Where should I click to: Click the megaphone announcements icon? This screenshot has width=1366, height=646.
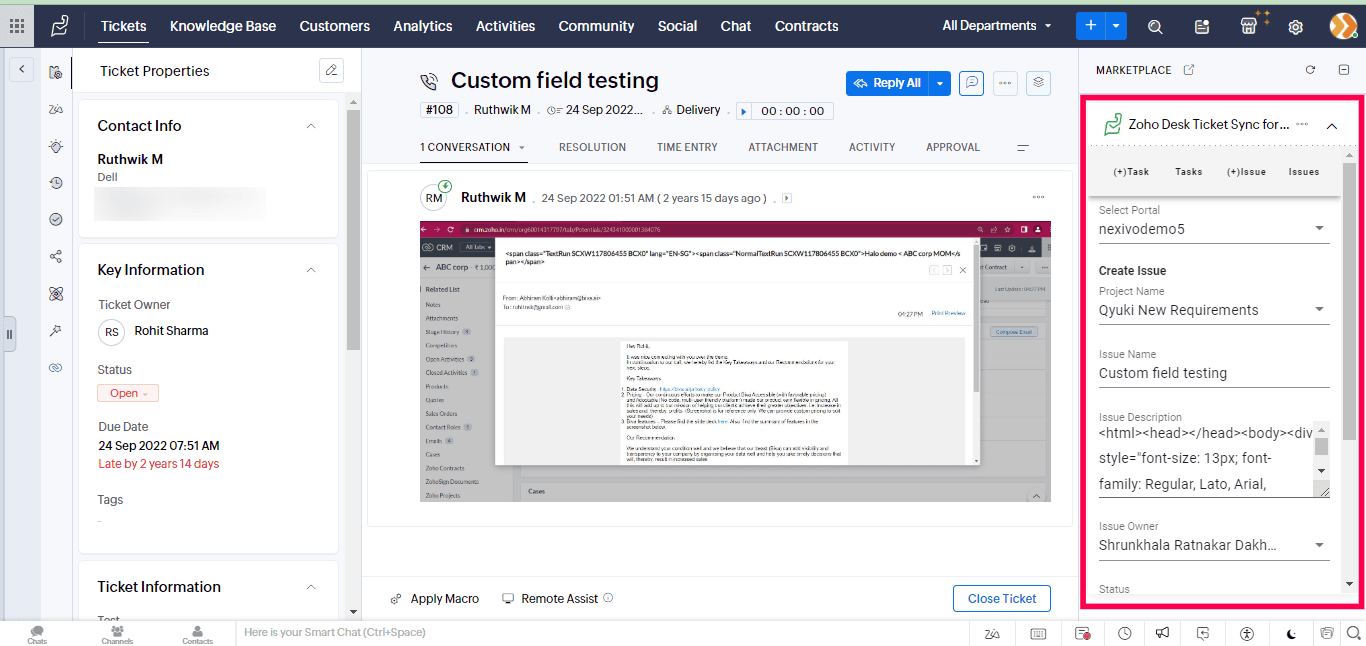tap(1162, 633)
